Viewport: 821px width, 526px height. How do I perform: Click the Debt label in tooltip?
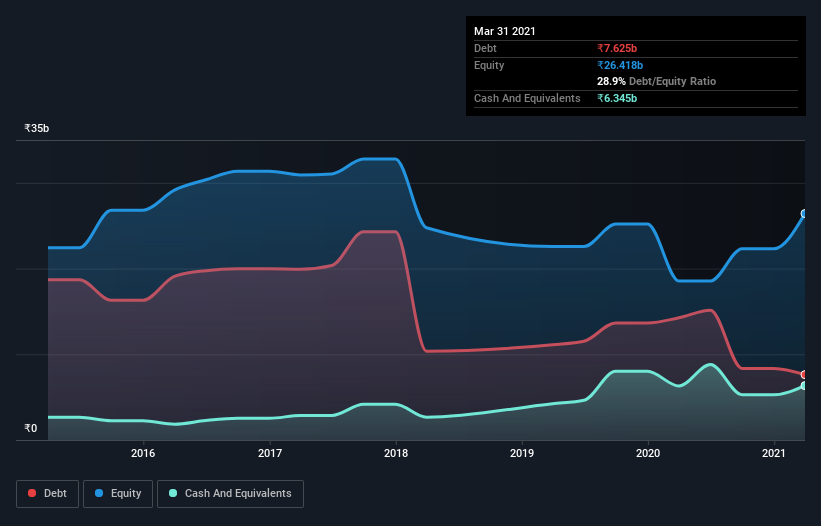[485, 48]
